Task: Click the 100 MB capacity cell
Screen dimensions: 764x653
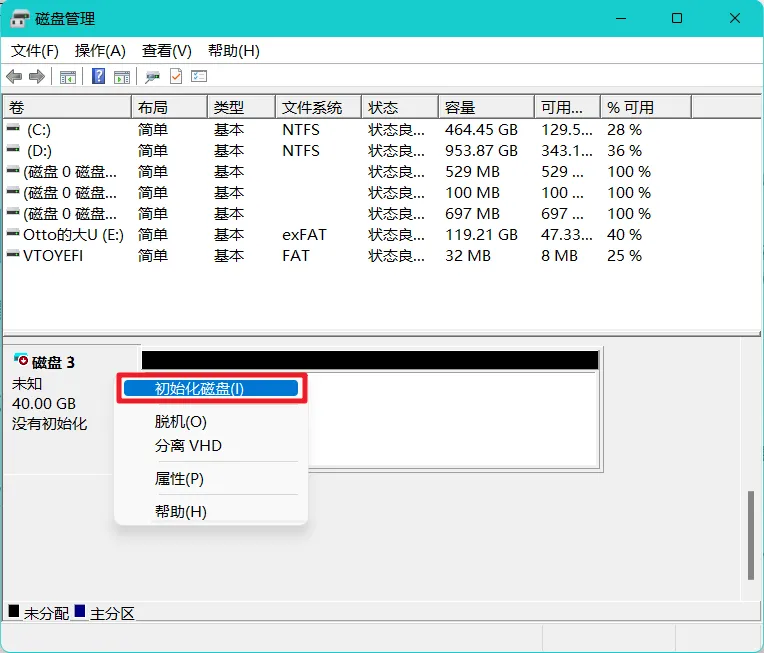Action: (473, 192)
